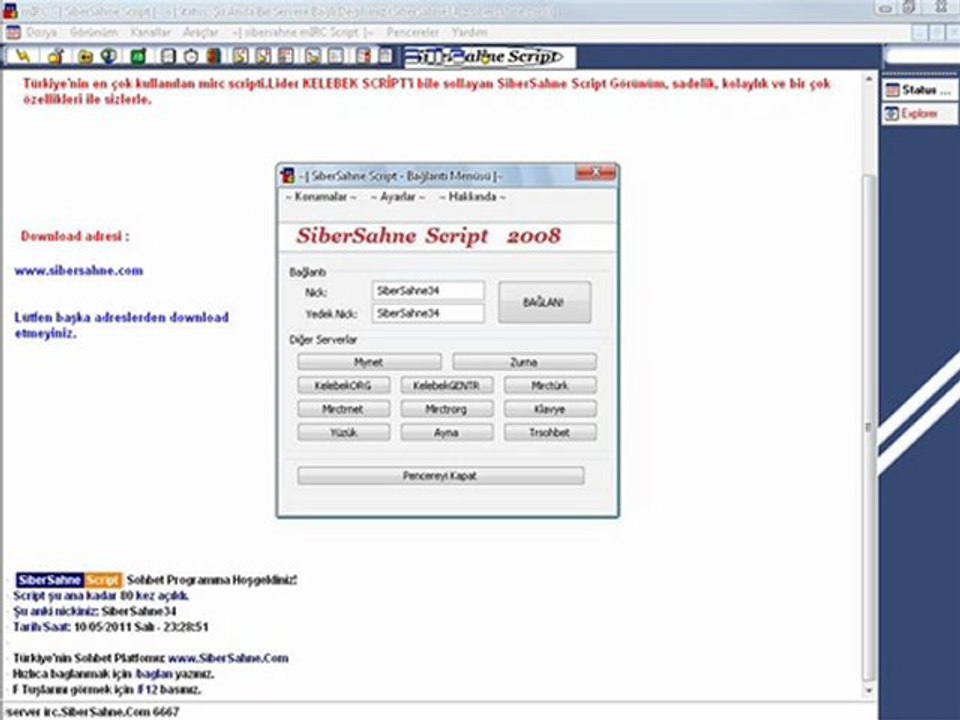Screen dimensions: 960x720
Task: Click the BAĞLAN! connect button
Action: [x=544, y=302]
